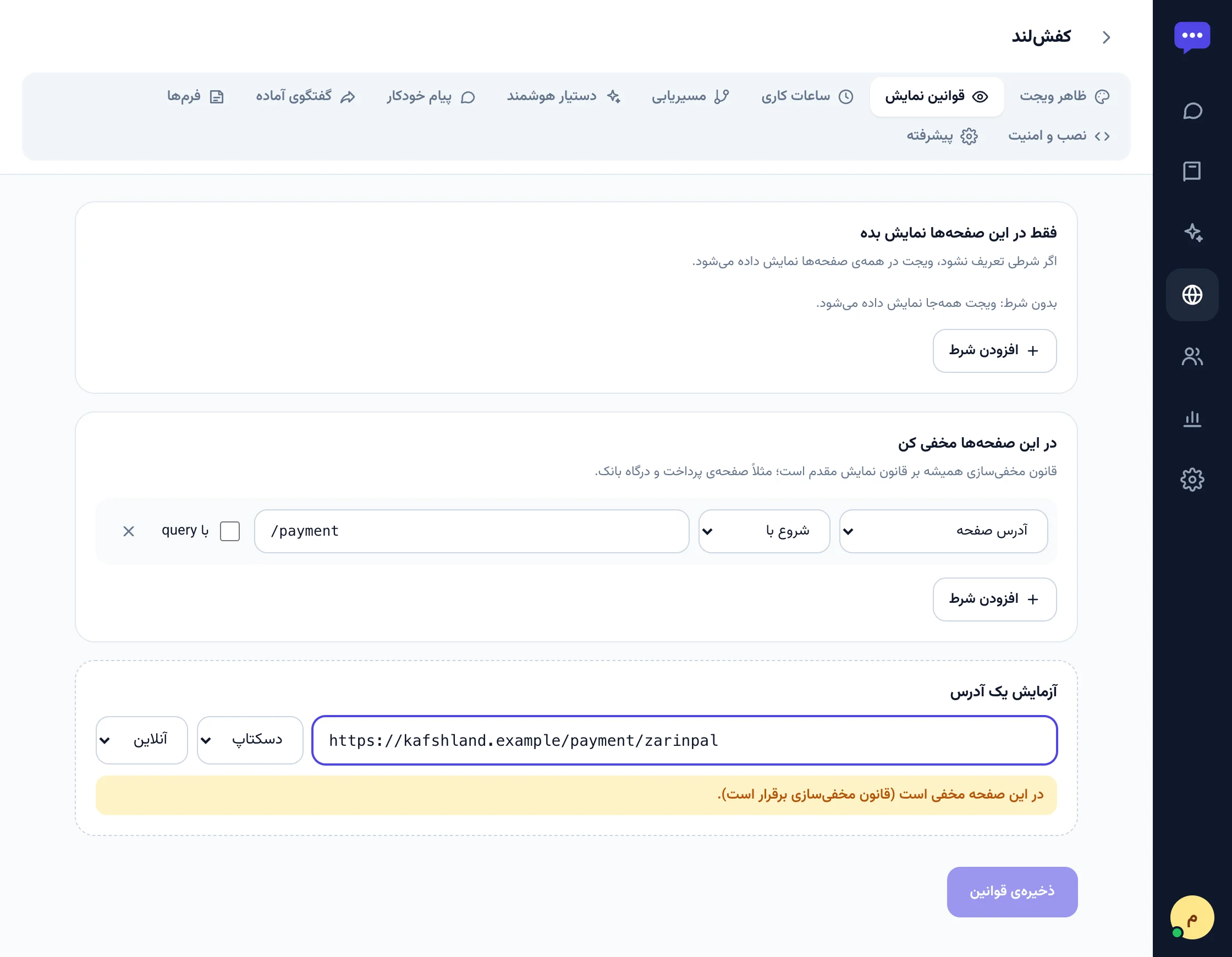Open the conversations bubble icon in sidebar

(x=1192, y=111)
